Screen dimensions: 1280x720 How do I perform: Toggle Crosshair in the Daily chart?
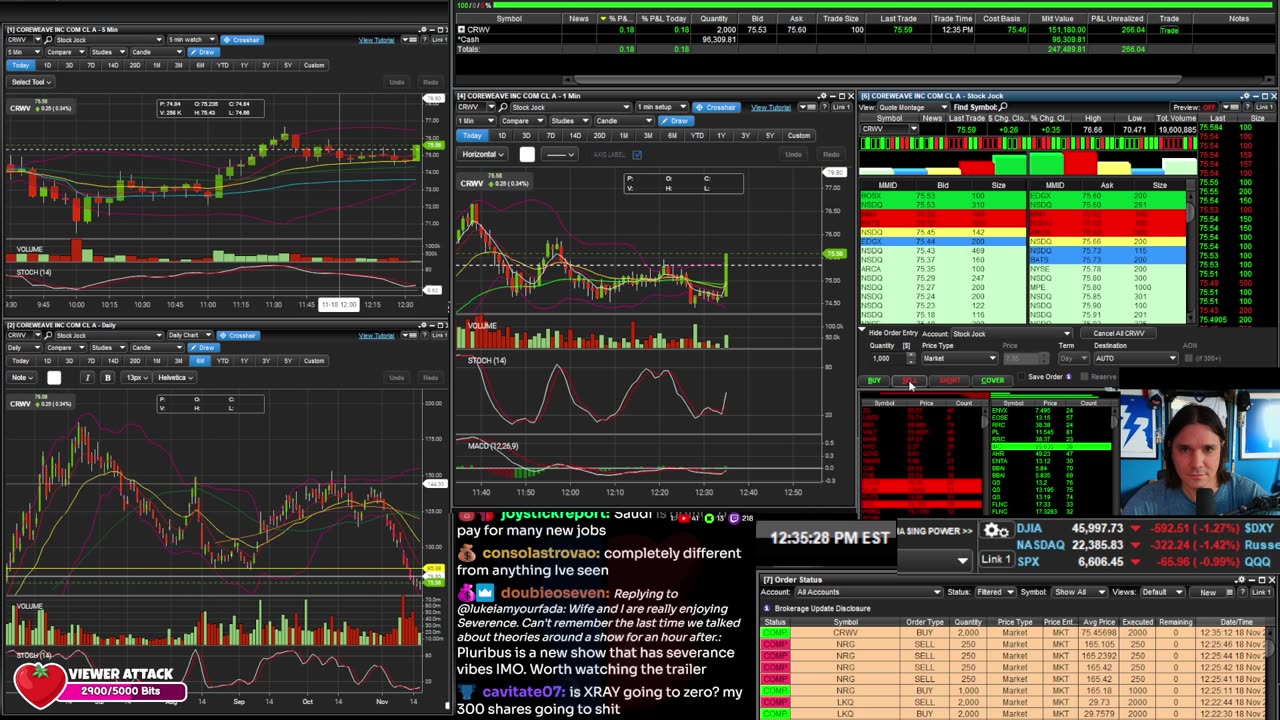click(x=238, y=335)
